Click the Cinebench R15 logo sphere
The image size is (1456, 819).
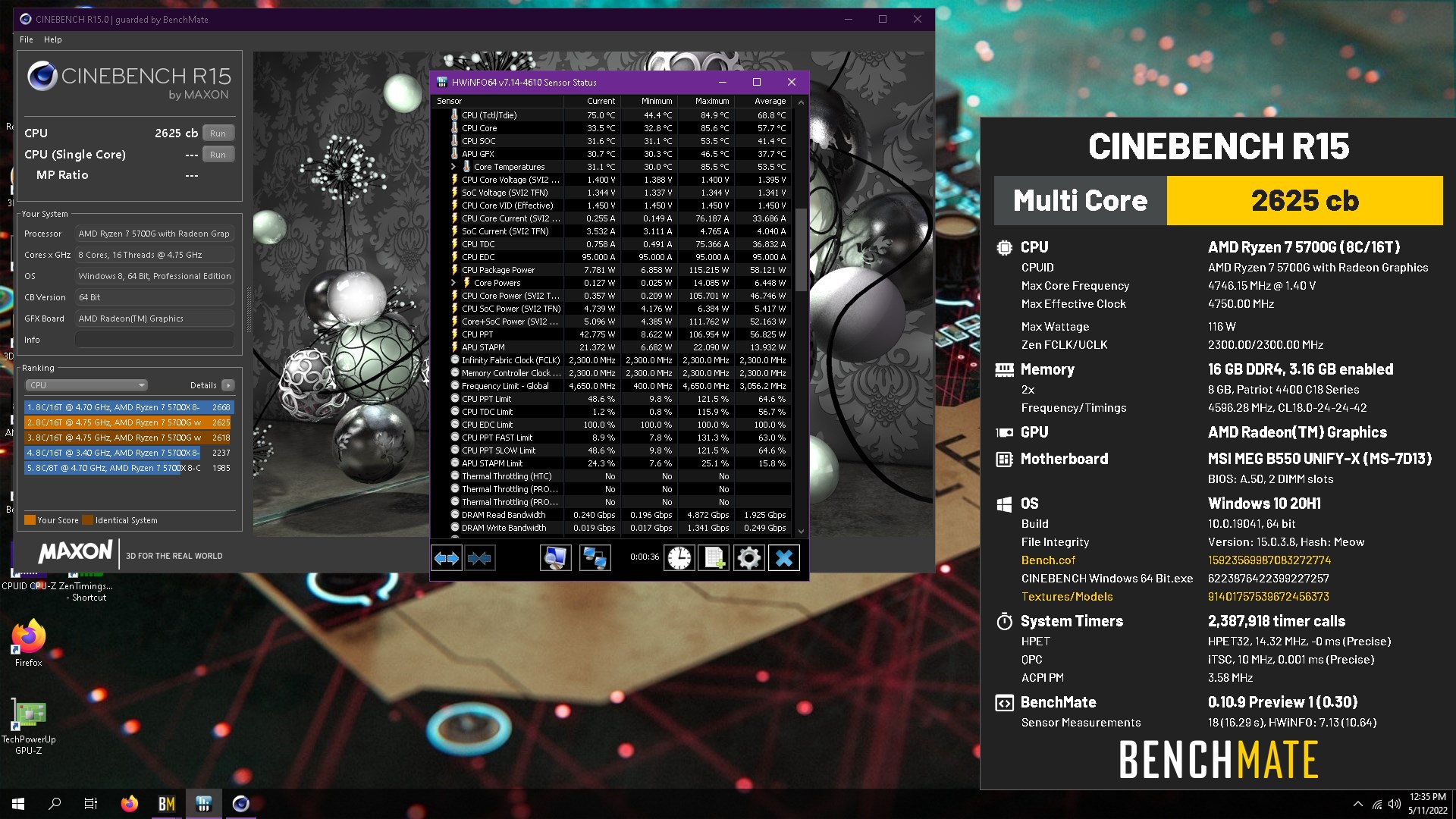click(42, 77)
